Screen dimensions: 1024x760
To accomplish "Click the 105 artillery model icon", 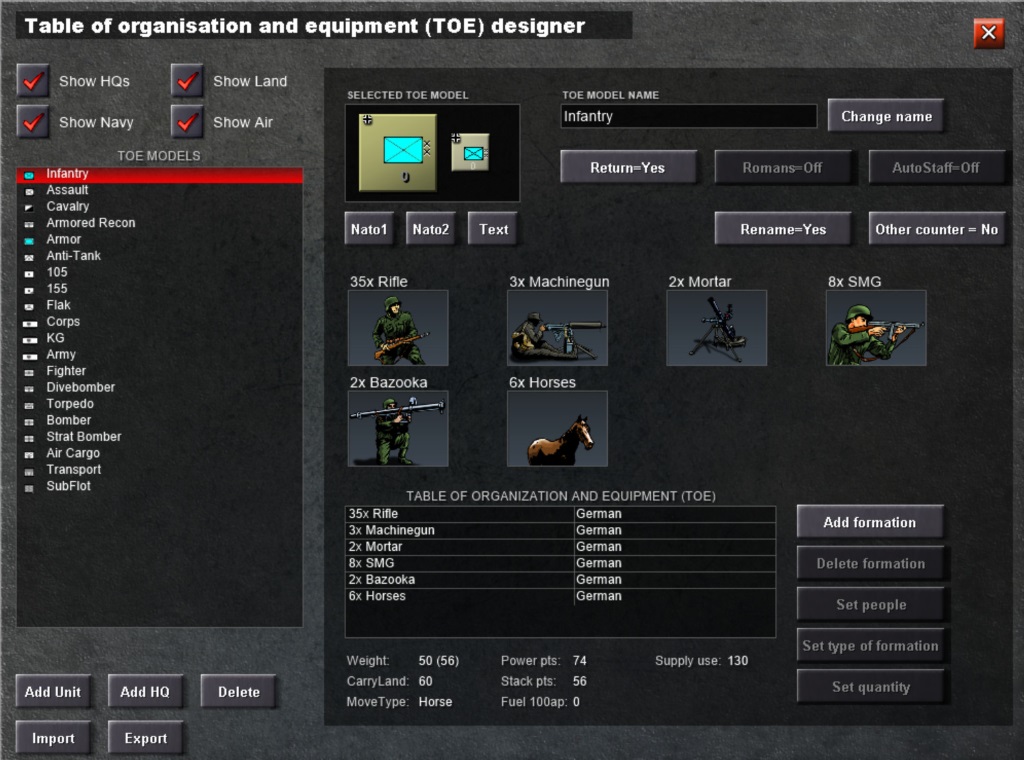I will click(x=29, y=274).
